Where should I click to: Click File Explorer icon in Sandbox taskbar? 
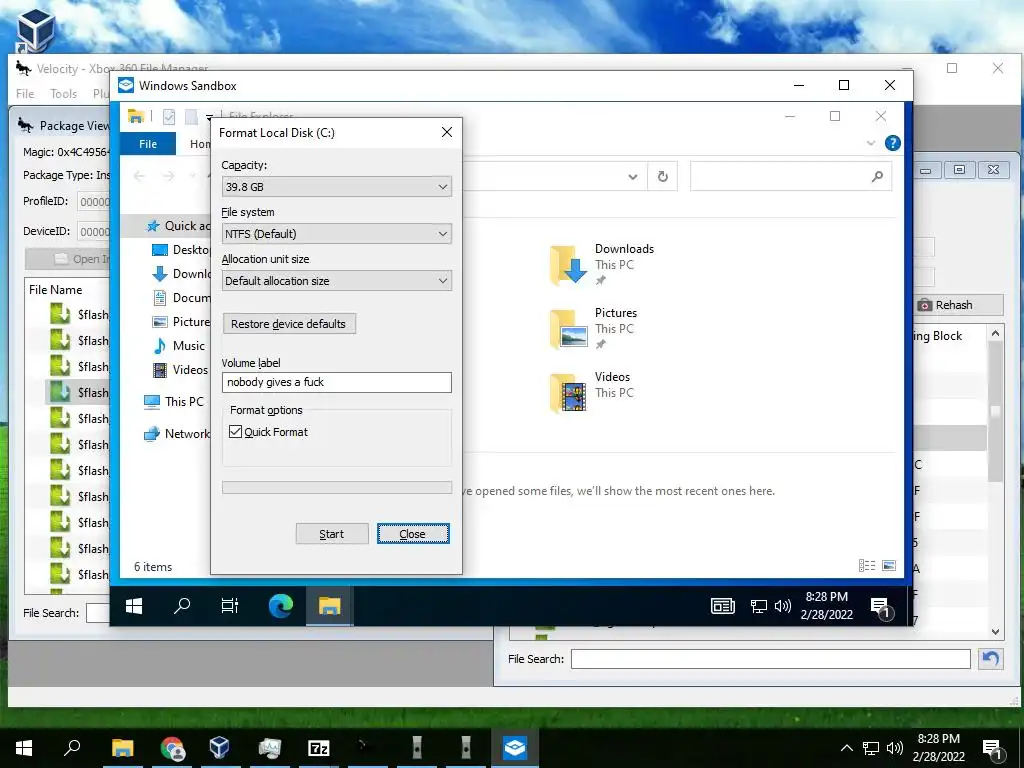tap(329, 606)
